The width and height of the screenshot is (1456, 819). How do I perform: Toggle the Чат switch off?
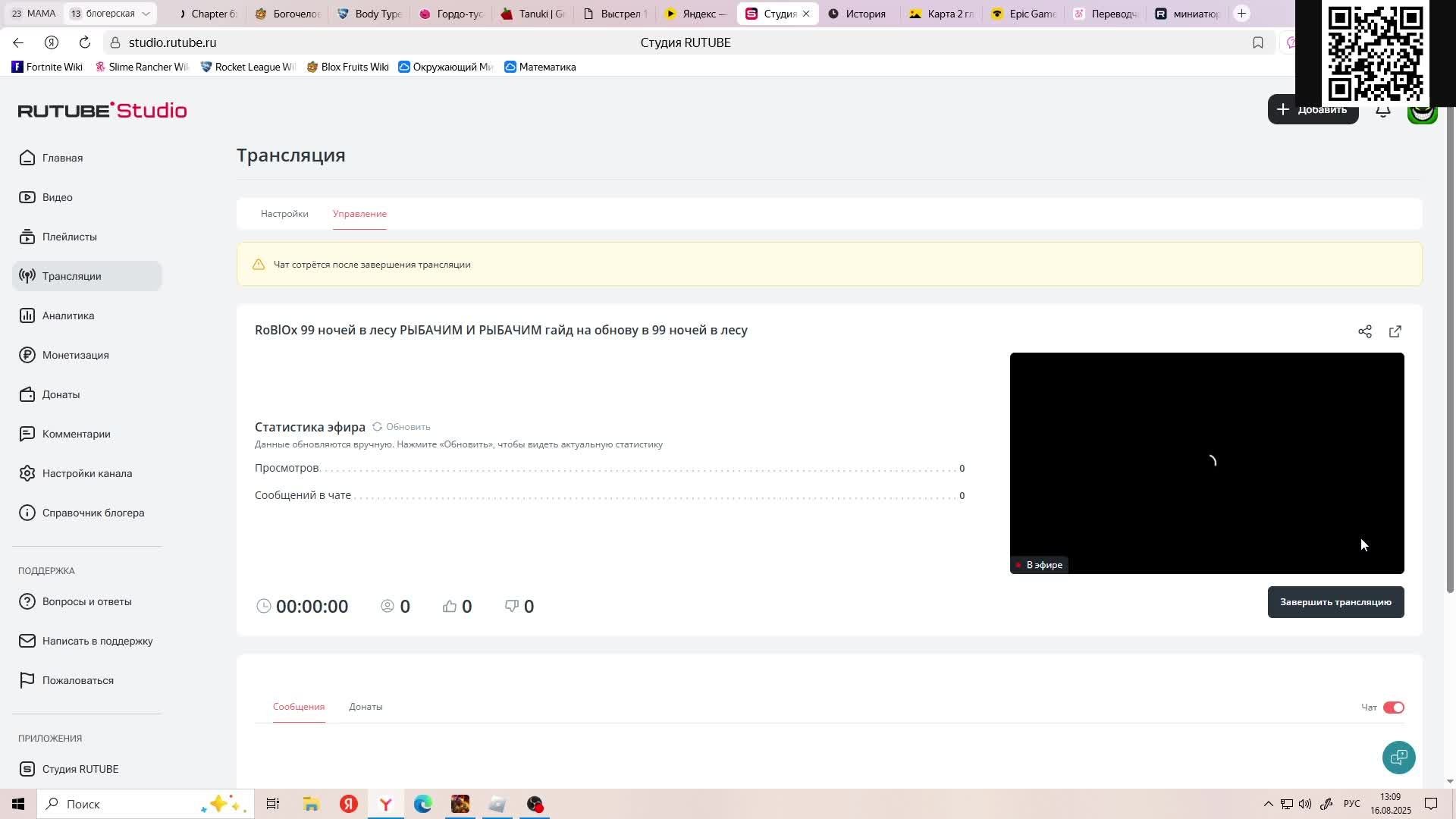[x=1393, y=708]
